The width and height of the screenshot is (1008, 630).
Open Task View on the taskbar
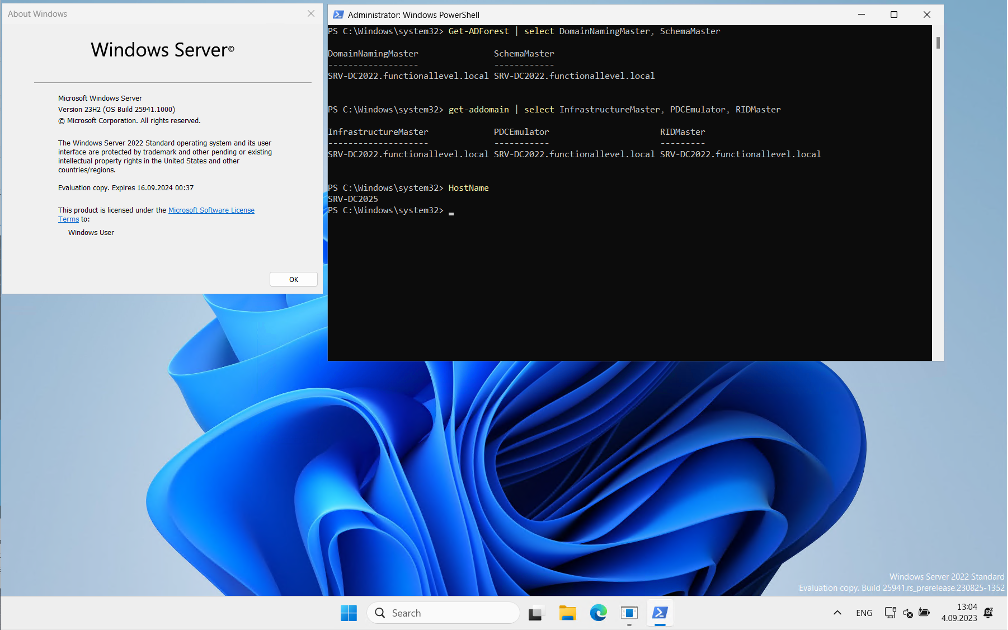[534, 612]
